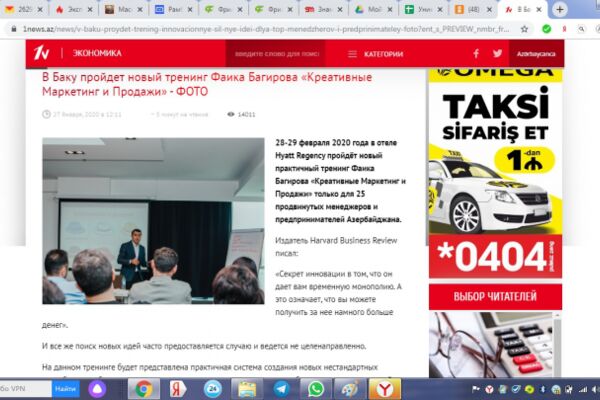
Task: Click the red Yandex extension icon
Action: pos(564,29)
